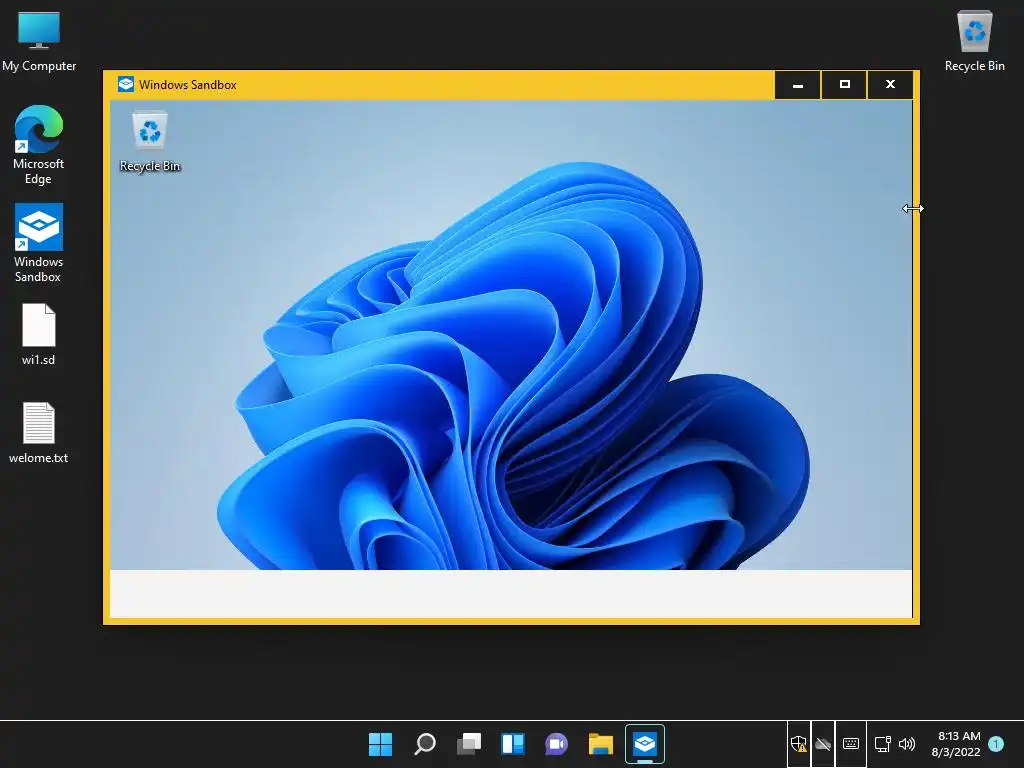
Task: Select Recycle Bin inside the Sandbox window
Action: pyautogui.click(x=150, y=142)
